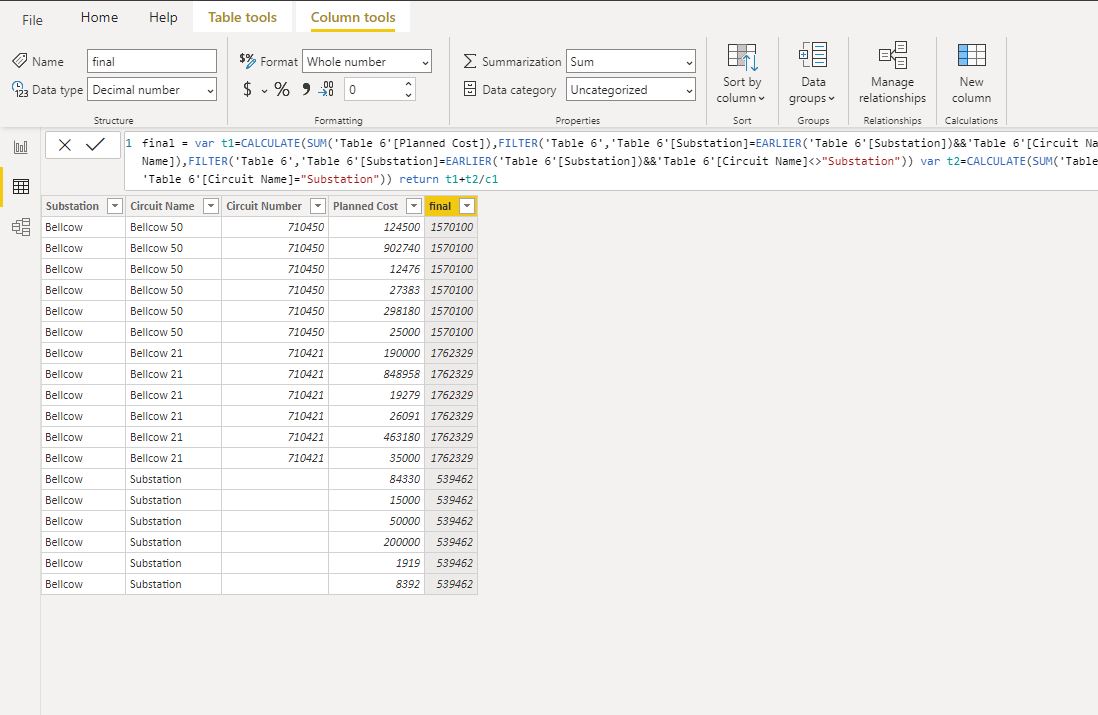
Task: Click the Summarization sigma icon
Action: coord(470,61)
